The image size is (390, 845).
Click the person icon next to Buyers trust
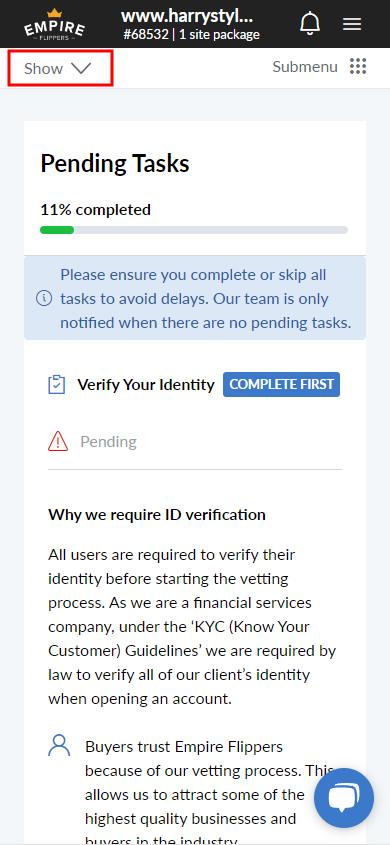59,746
